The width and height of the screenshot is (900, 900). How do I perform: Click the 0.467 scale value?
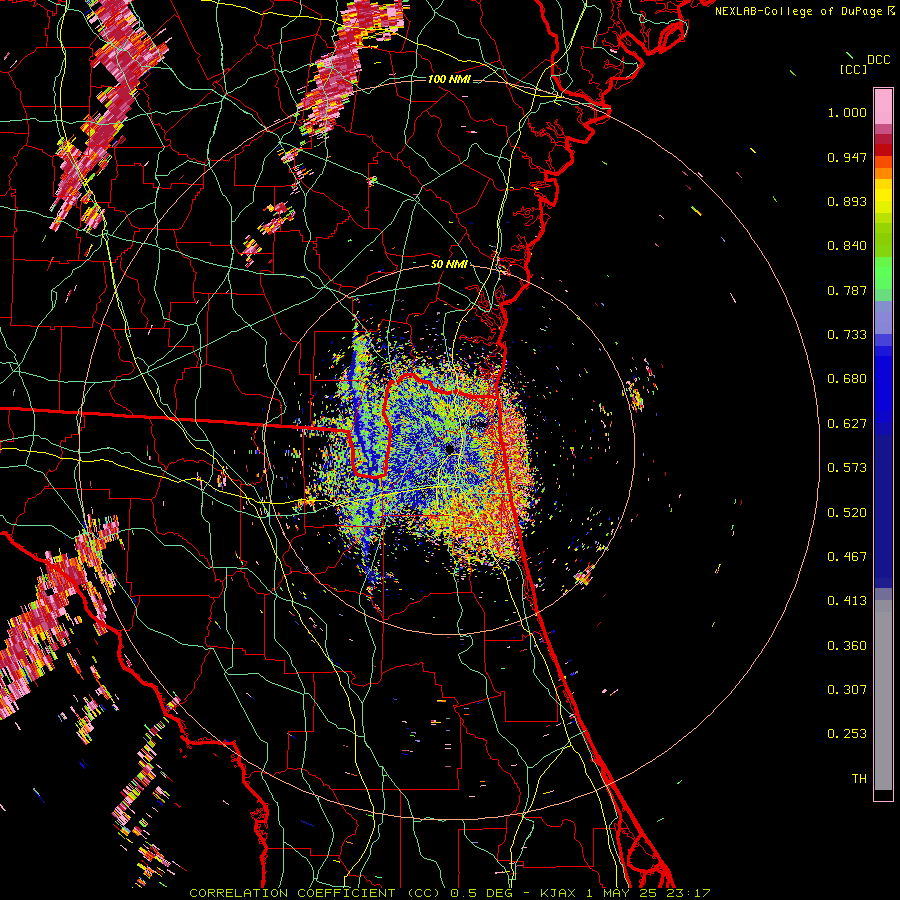point(847,557)
